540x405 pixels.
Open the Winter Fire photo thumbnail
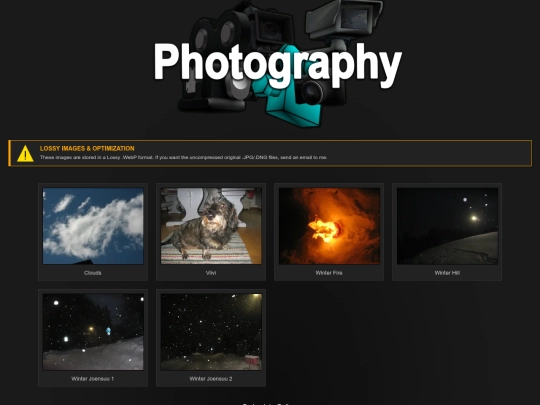329,226
